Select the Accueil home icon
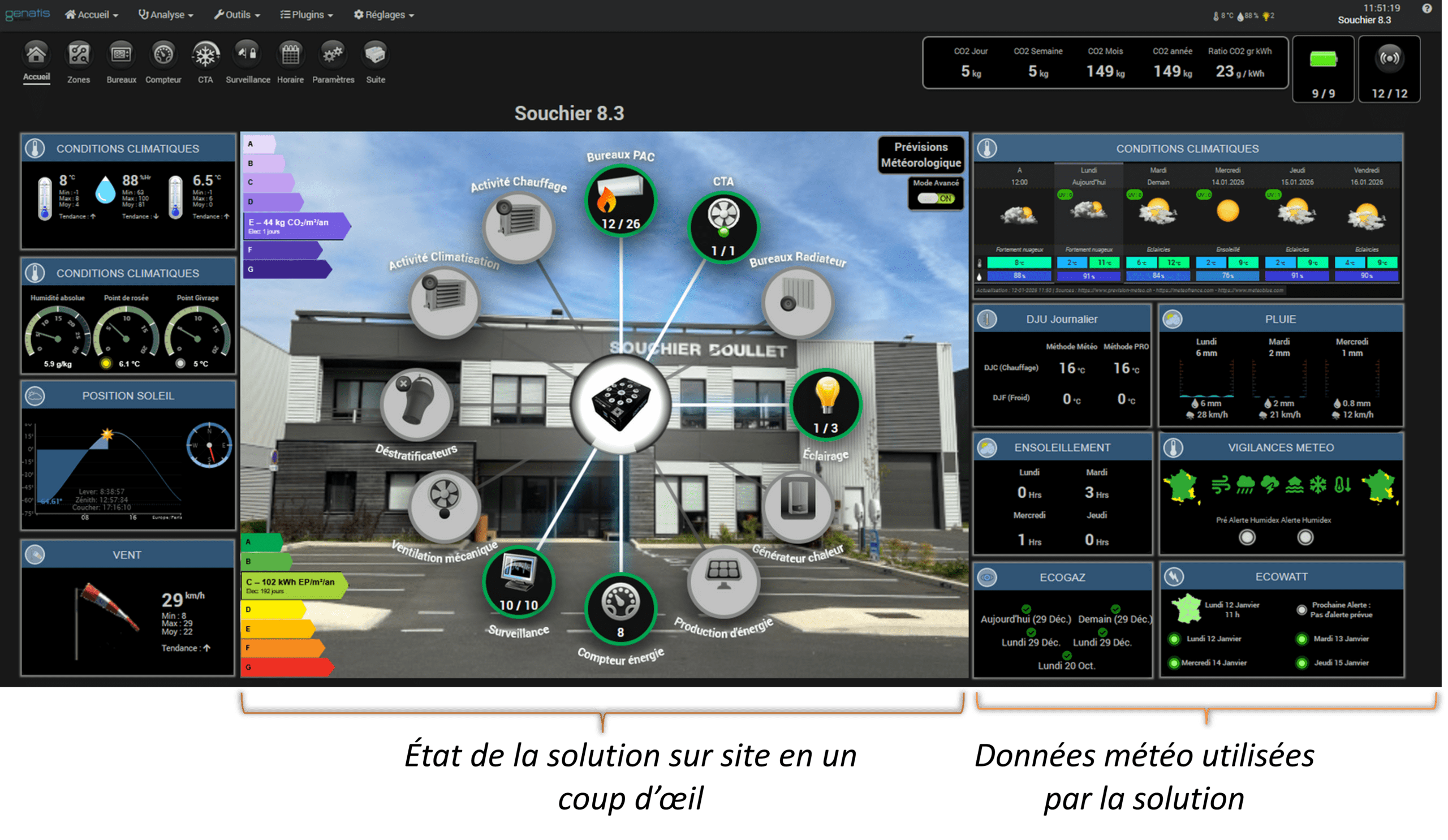 tap(36, 54)
